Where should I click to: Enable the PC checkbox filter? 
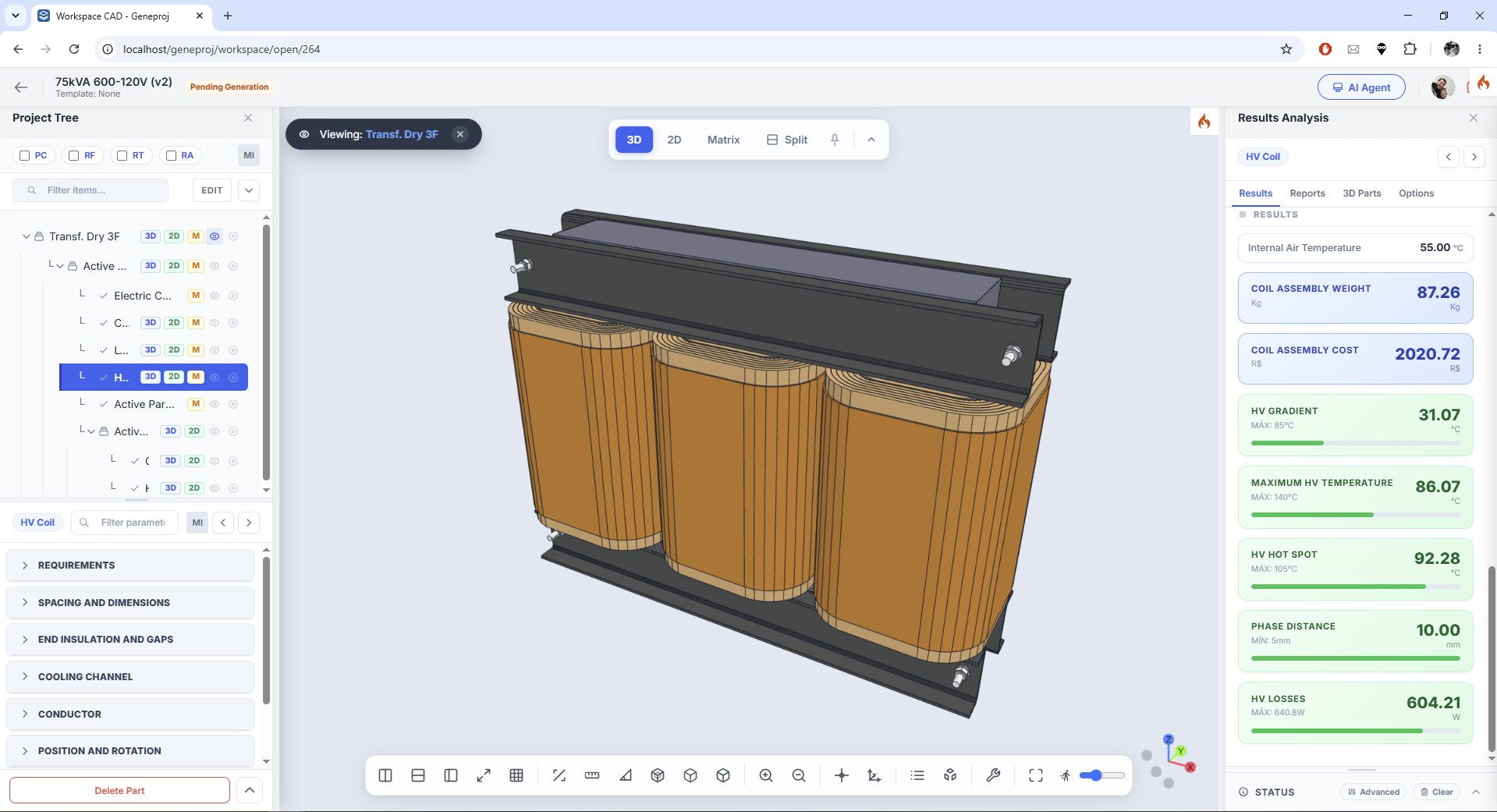(x=34, y=155)
